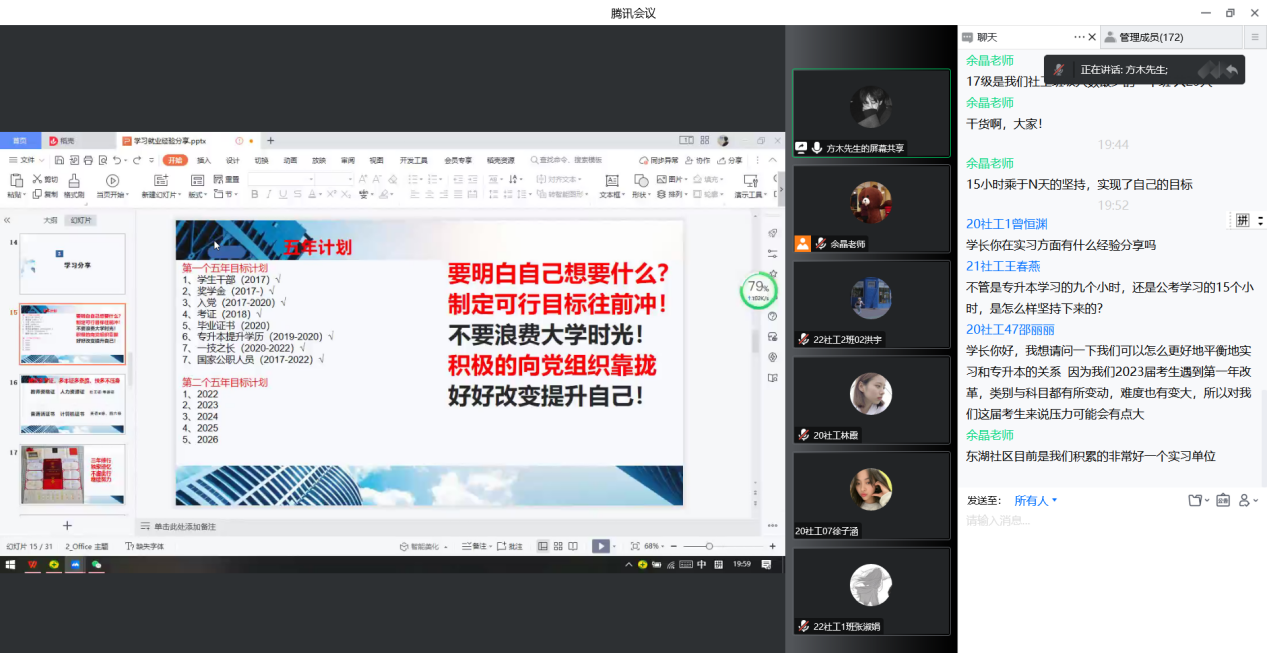The width and height of the screenshot is (1267, 653).
Task: Click the New Slide (新建幻灯片) icon
Action: click(x=162, y=180)
